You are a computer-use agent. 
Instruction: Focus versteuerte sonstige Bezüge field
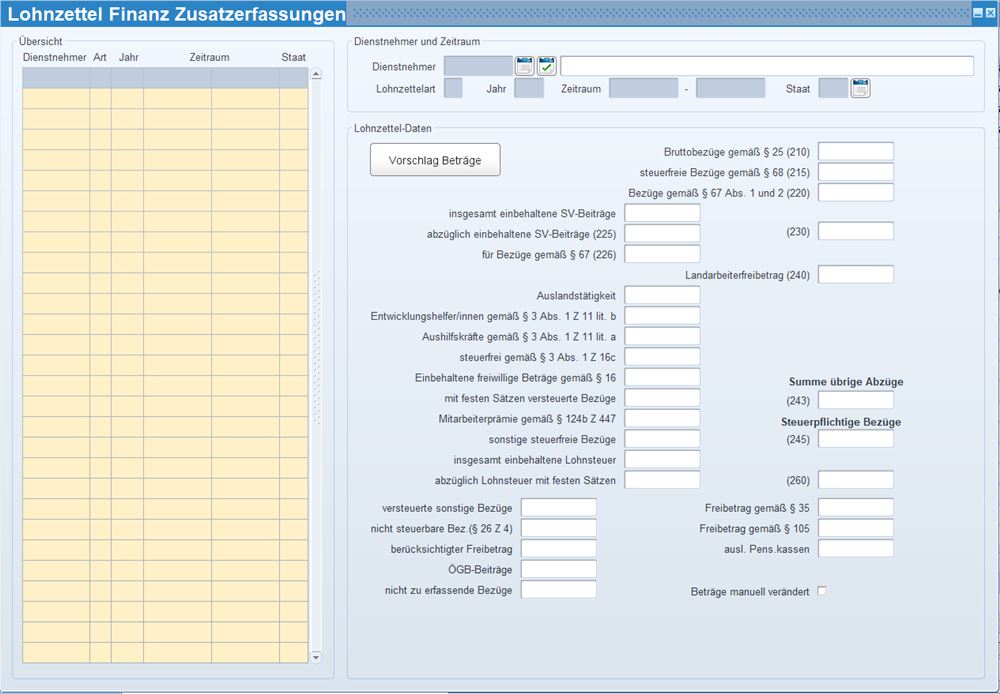559,508
